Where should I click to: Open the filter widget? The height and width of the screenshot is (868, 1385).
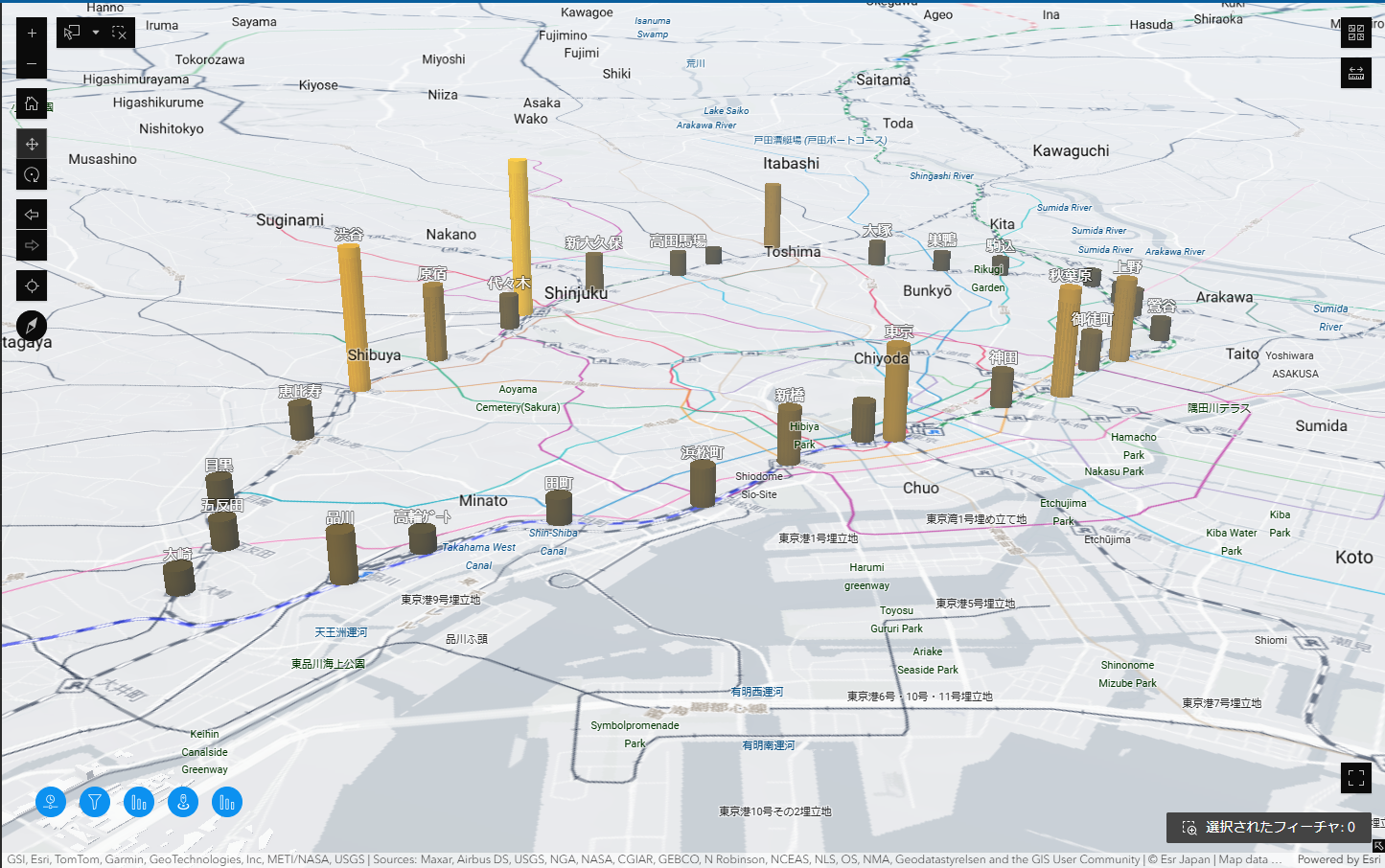pos(95,802)
